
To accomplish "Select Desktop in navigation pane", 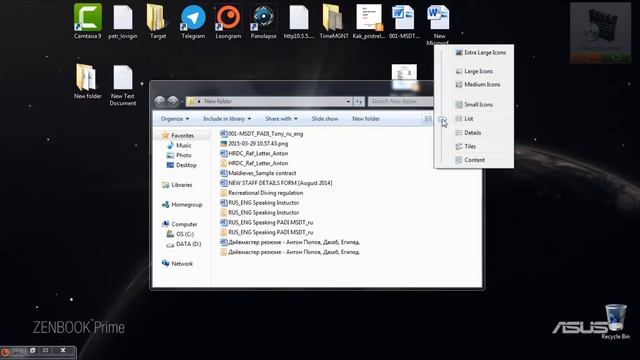I will click(x=182, y=165).
